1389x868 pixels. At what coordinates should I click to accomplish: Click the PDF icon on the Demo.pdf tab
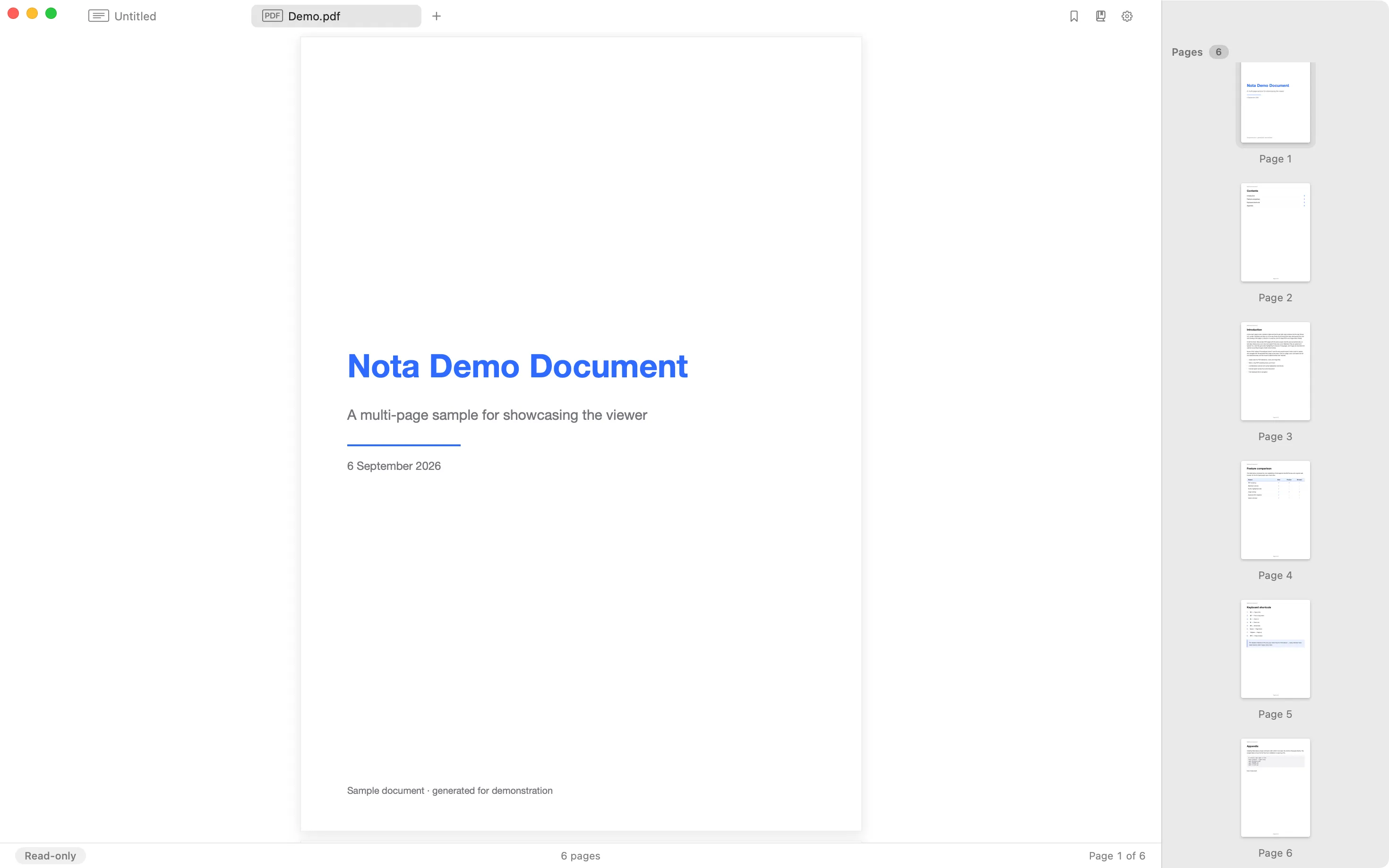coord(272,16)
